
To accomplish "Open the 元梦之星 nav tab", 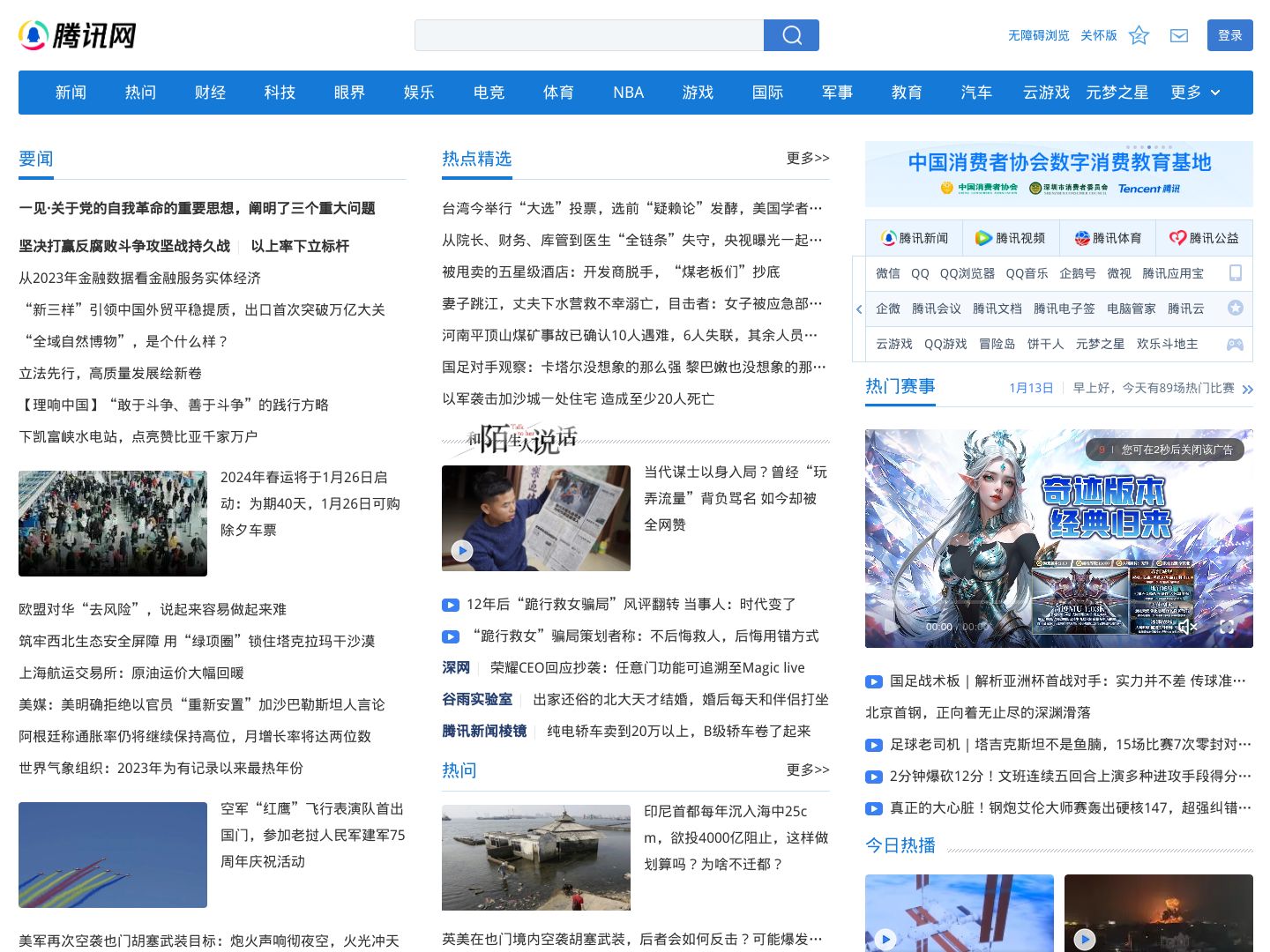I will (x=1117, y=93).
